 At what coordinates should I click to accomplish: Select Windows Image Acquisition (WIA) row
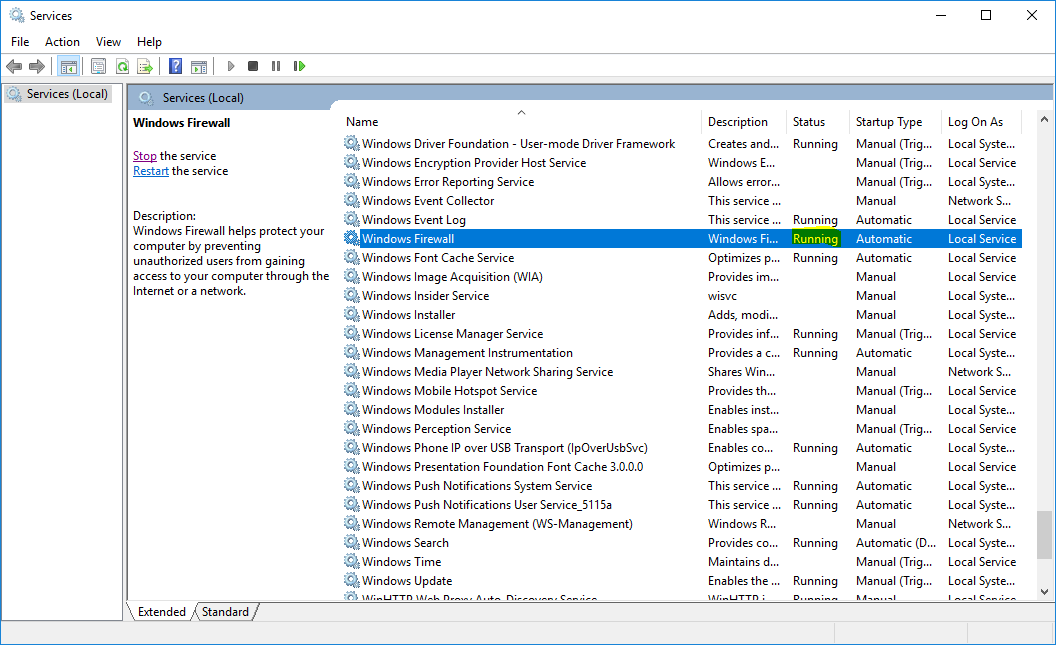[682, 277]
